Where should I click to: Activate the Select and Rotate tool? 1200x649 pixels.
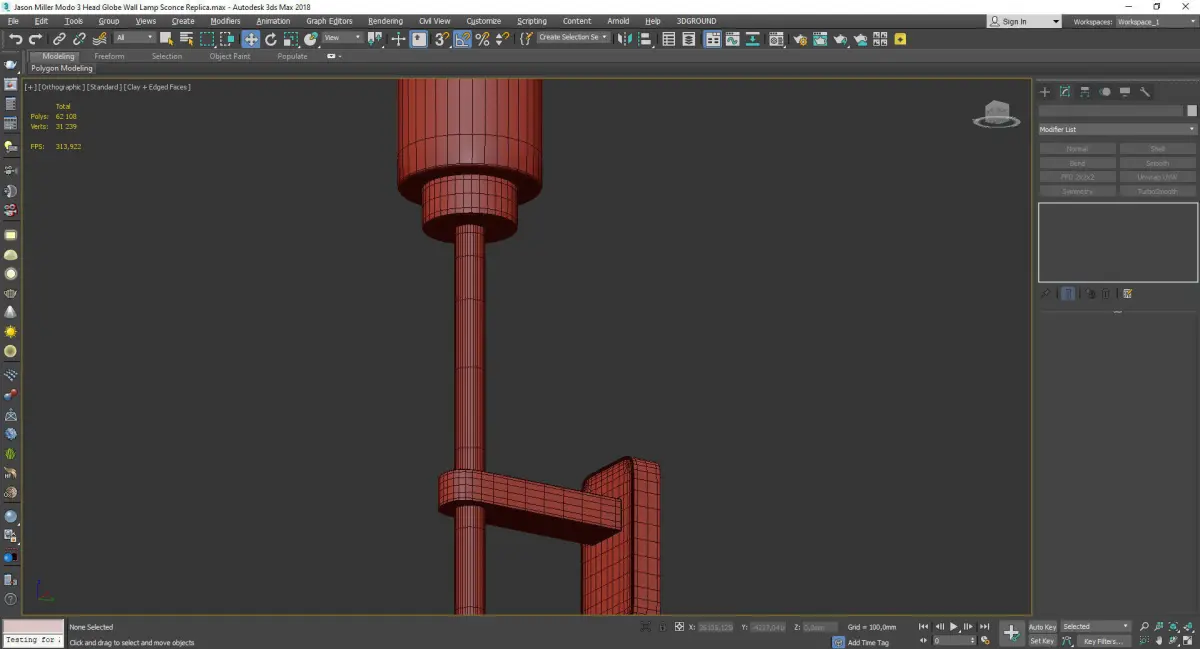coord(271,39)
